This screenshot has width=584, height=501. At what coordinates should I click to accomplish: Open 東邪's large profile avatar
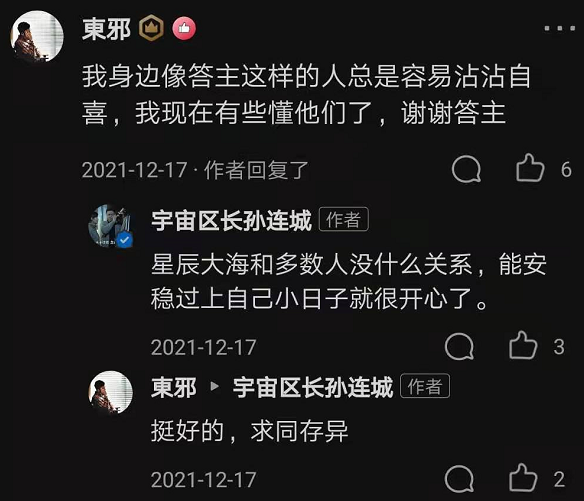tap(37, 37)
